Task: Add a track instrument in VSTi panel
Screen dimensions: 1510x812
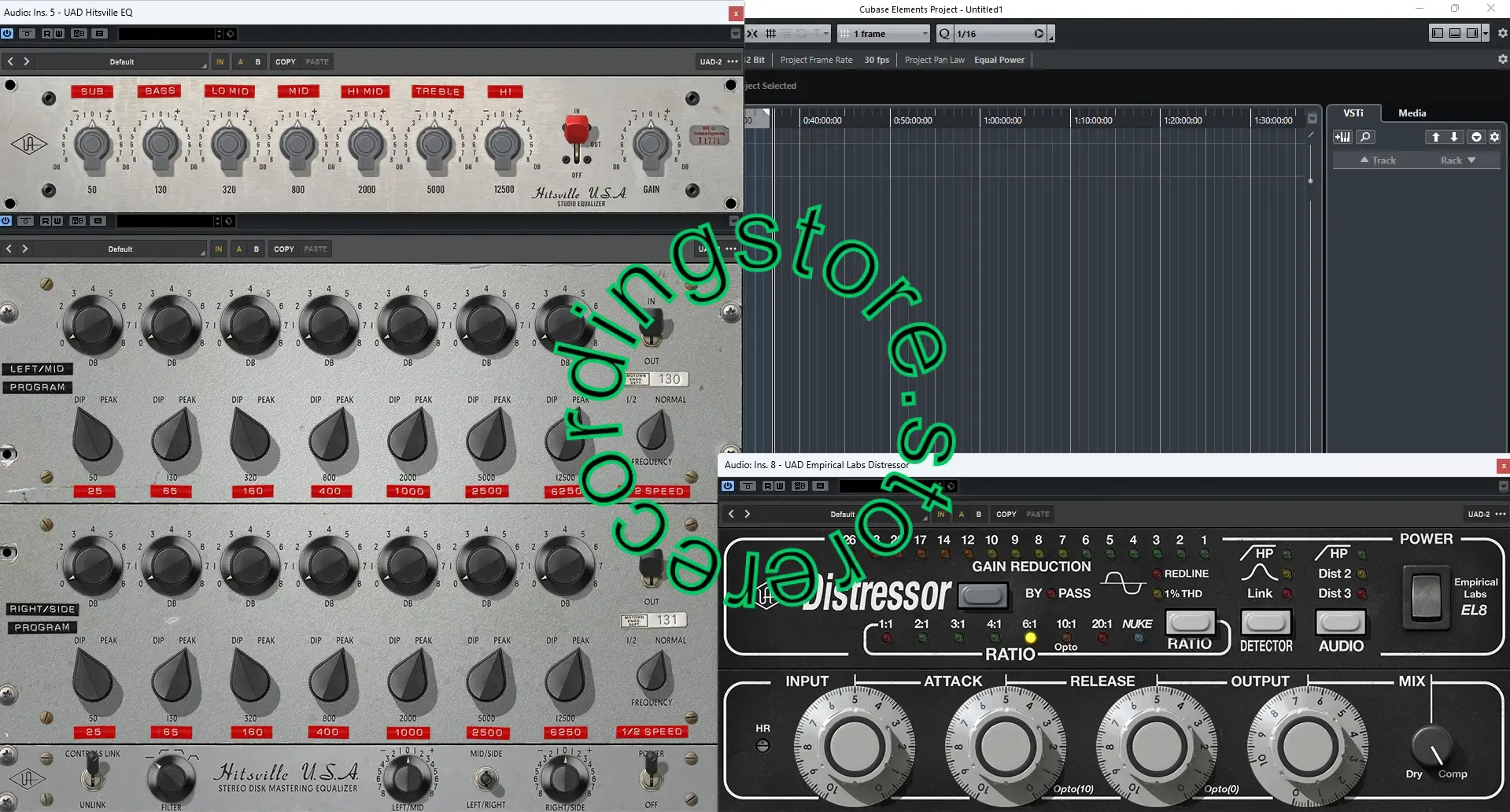Action: pyautogui.click(x=1342, y=137)
